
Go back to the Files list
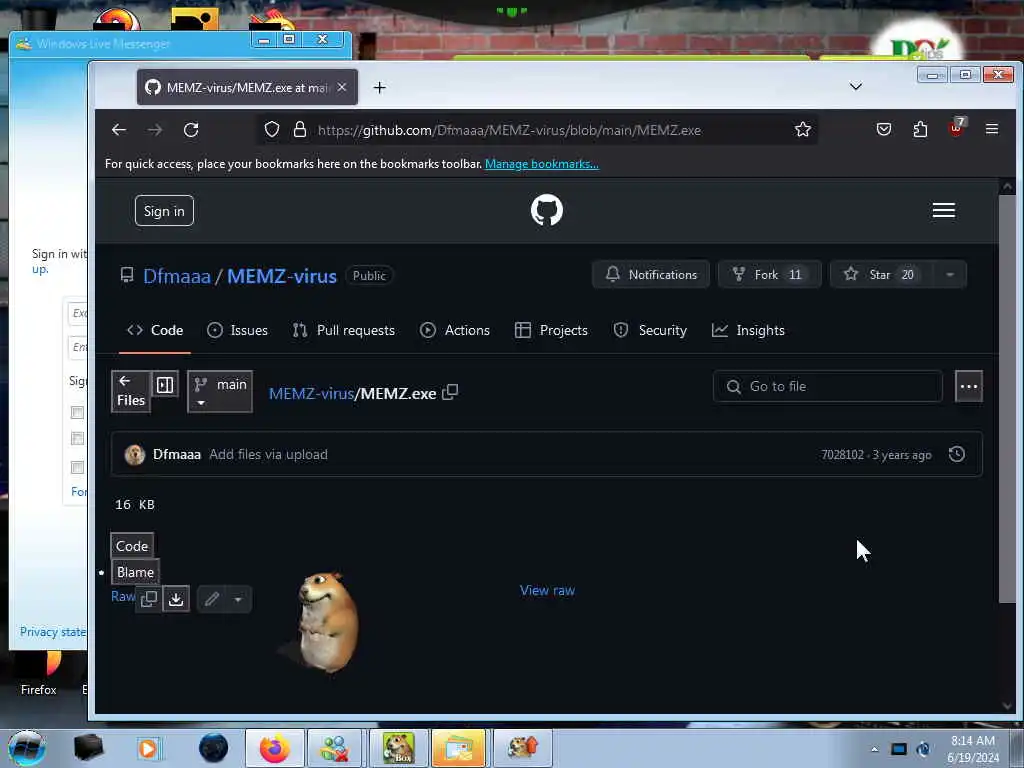coord(131,391)
